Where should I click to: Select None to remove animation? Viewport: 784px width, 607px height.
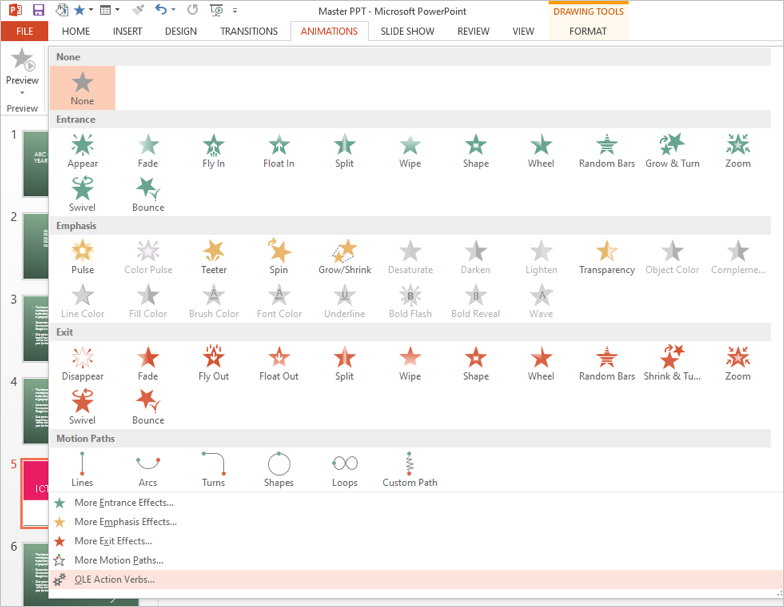83,88
